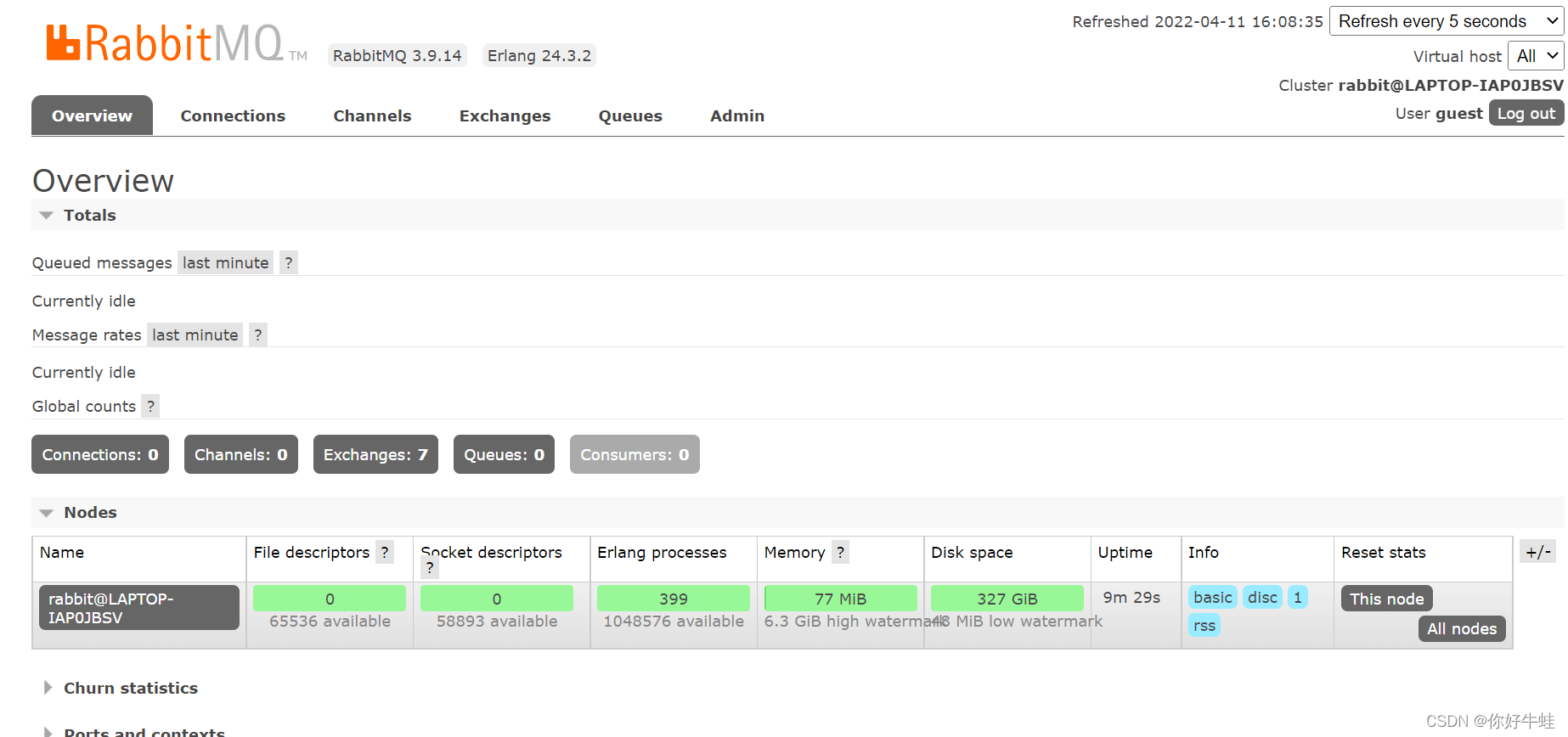The width and height of the screenshot is (1568, 737).
Task: Click the rss info tag
Action: [x=1204, y=625]
